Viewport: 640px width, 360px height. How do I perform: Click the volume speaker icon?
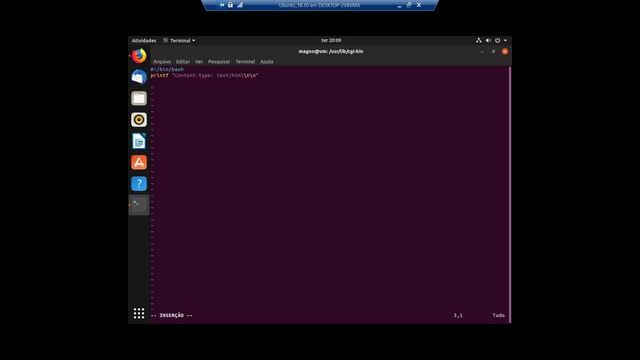[x=488, y=40]
